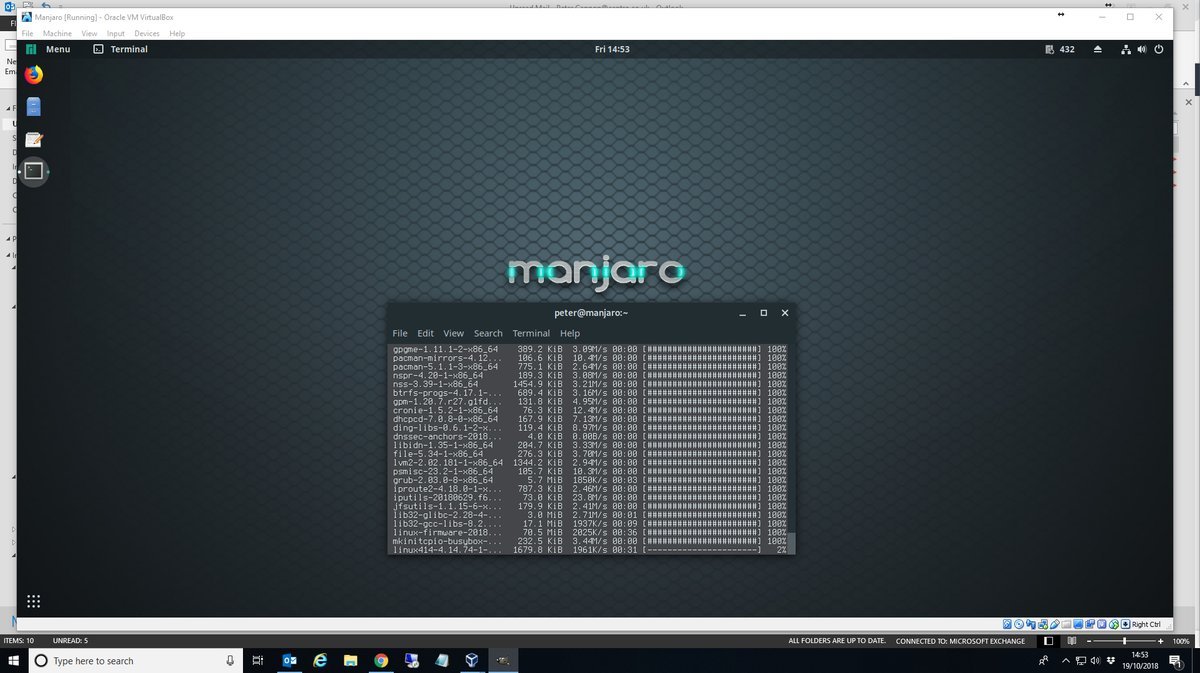1200x673 pixels.
Task: Click VirtualBox audio status icon
Action: click(x=1030, y=624)
